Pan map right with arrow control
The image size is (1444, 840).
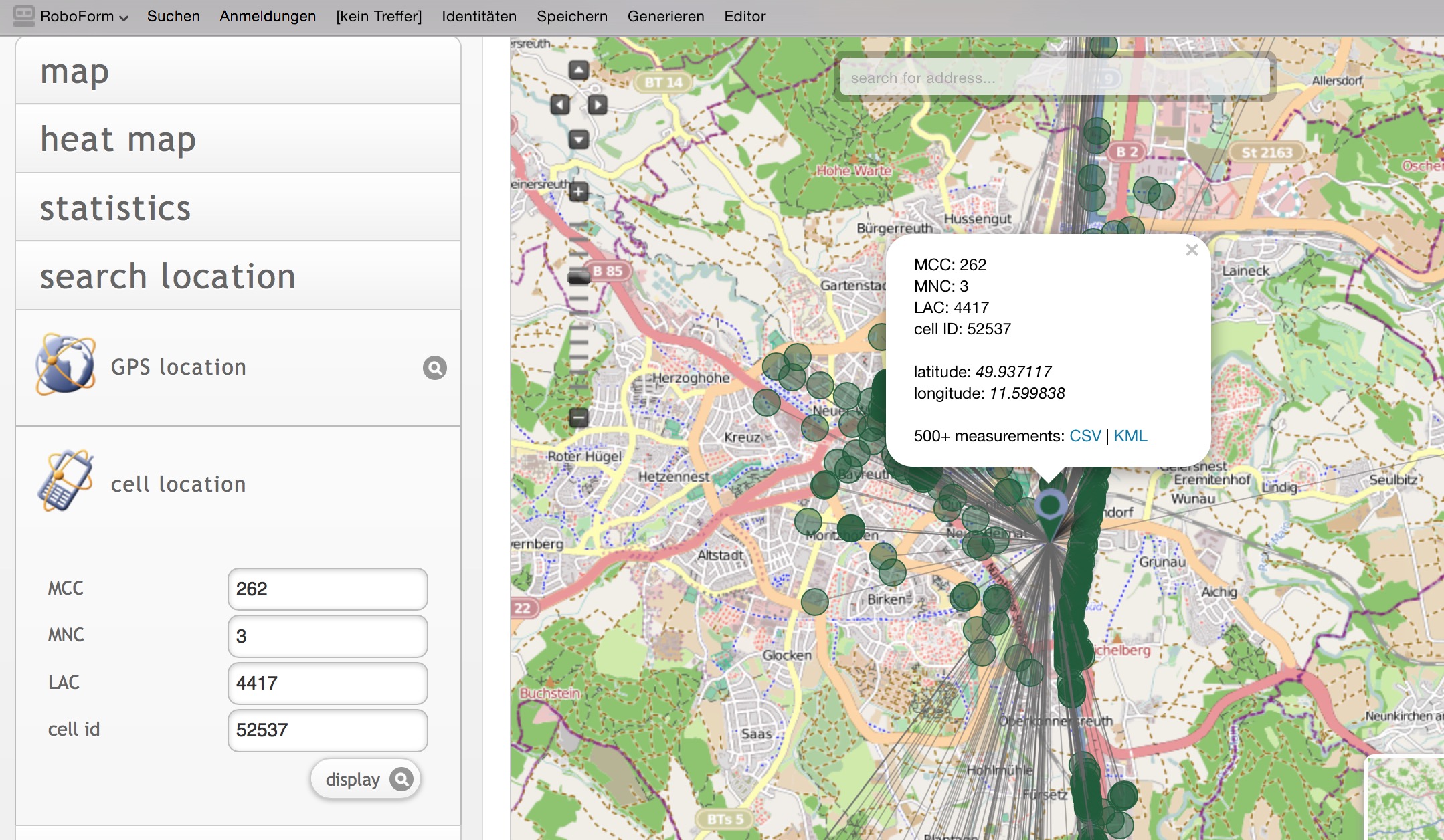(598, 104)
